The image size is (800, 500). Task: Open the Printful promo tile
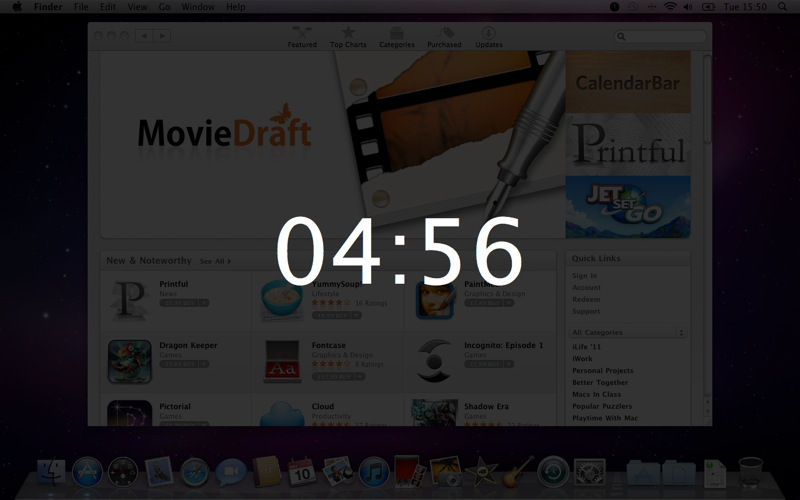(628, 145)
